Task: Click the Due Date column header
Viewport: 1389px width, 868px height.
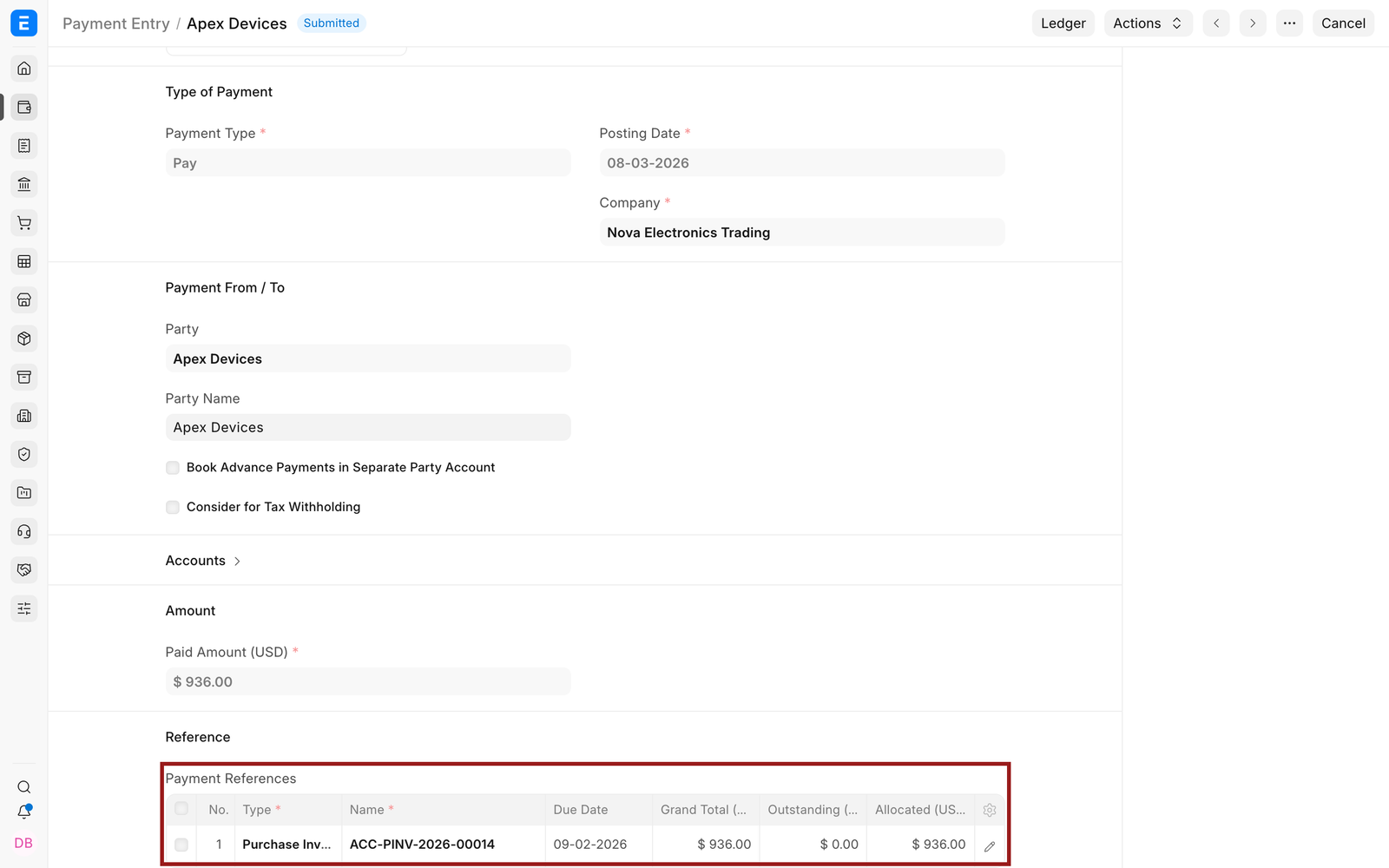Action: (599, 810)
